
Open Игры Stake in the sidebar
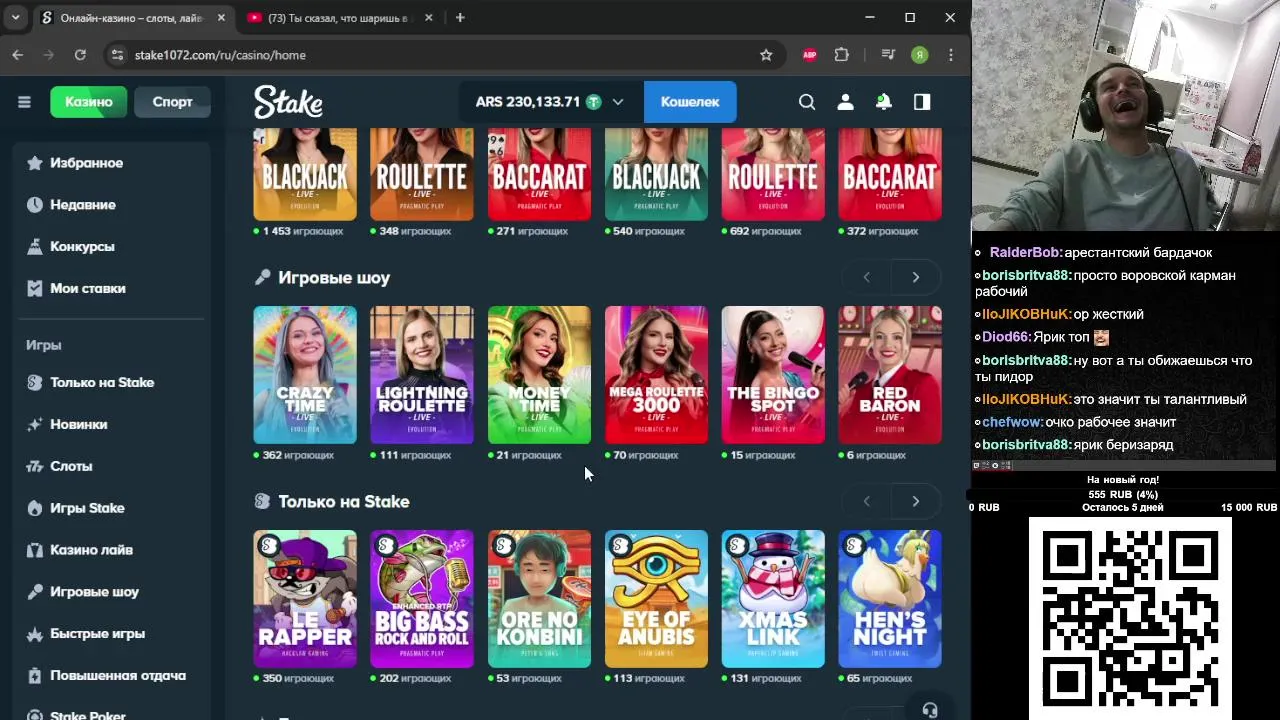pos(113,508)
